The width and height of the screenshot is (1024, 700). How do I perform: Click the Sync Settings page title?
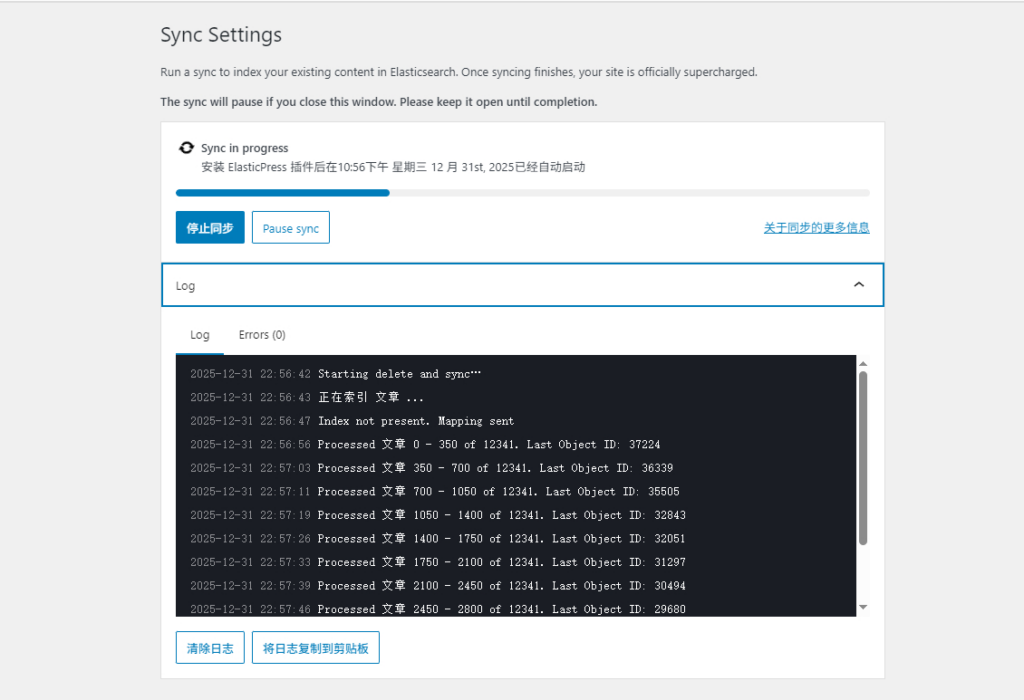click(x=220, y=34)
